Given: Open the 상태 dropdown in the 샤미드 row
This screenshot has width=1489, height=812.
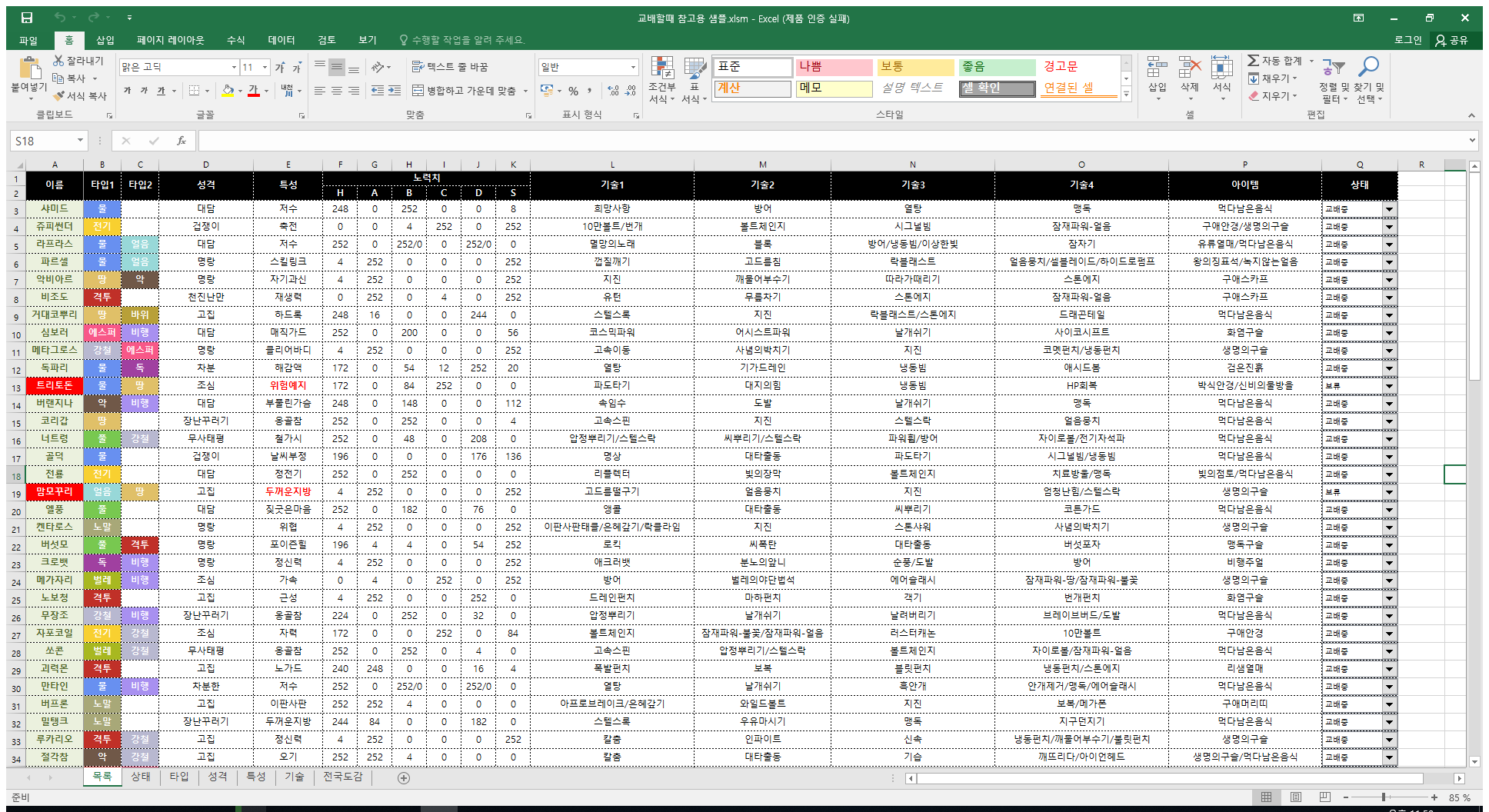Looking at the screenshot, I should (x=1389, y=208).
